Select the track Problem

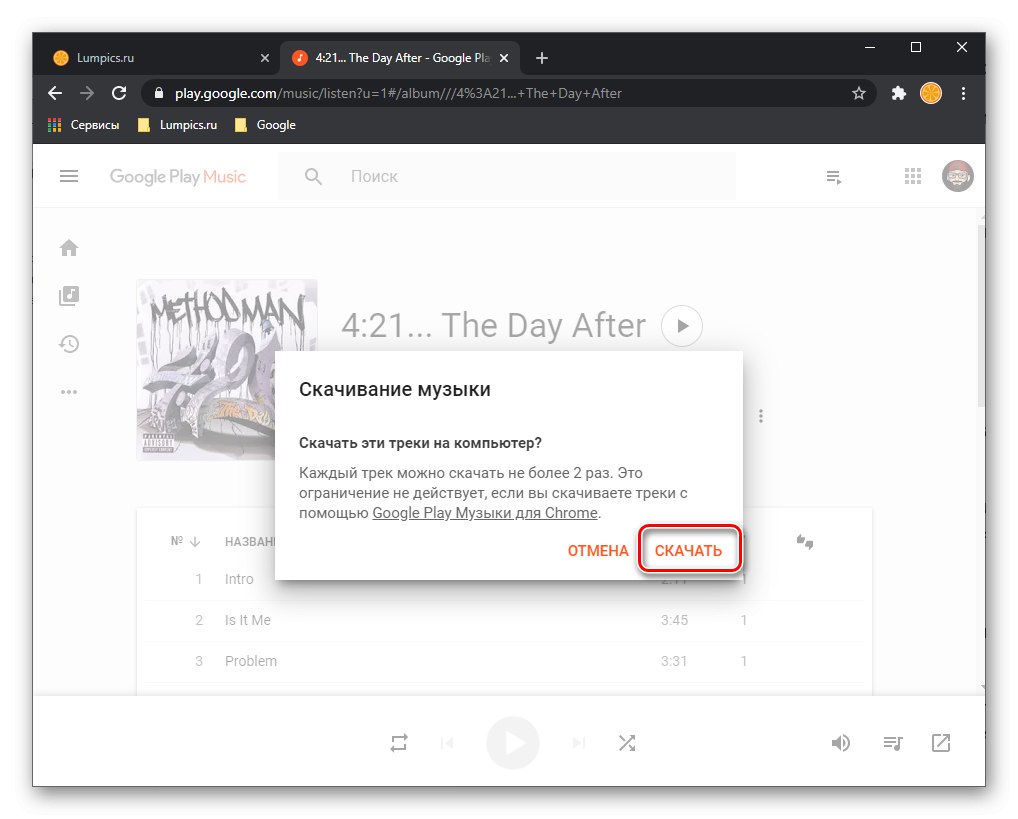(x=251, y=661)
